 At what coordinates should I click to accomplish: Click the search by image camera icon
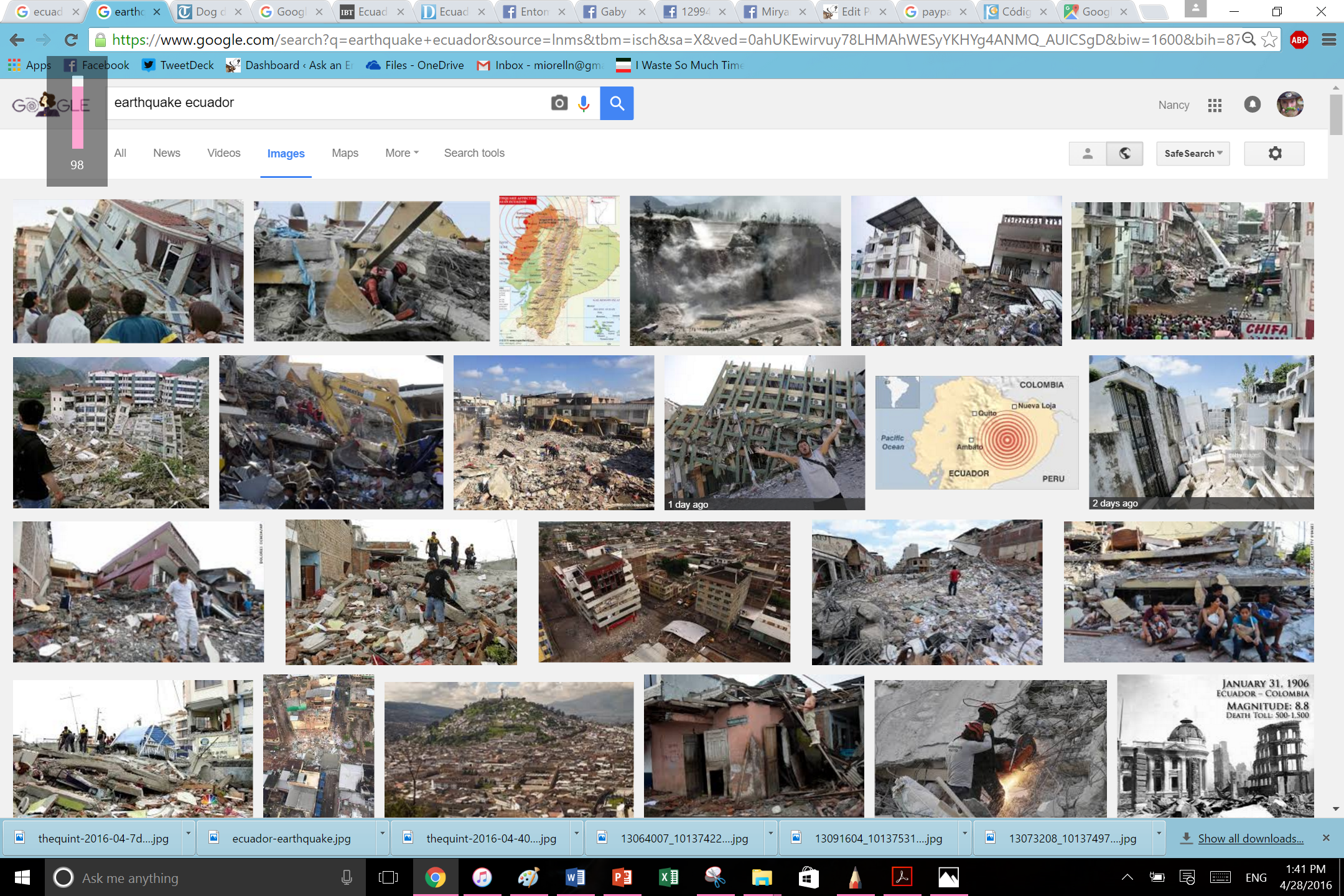tap(559, 103)
